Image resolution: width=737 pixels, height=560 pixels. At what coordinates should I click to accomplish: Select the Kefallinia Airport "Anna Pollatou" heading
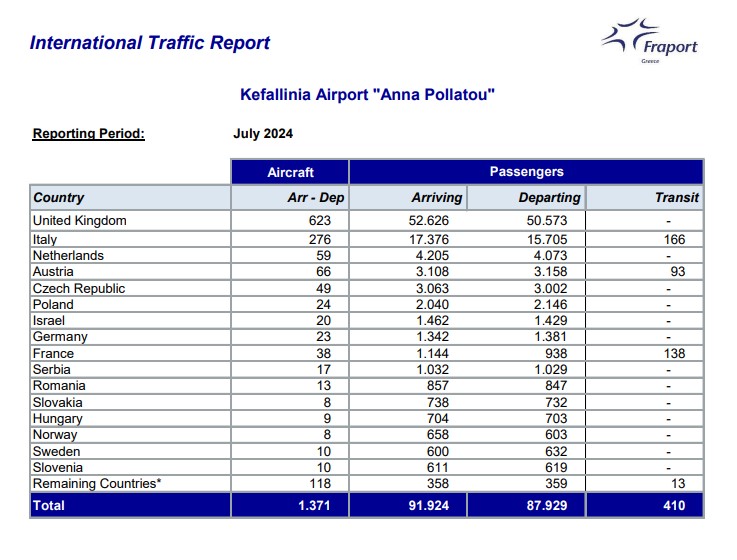pos(368,95)
